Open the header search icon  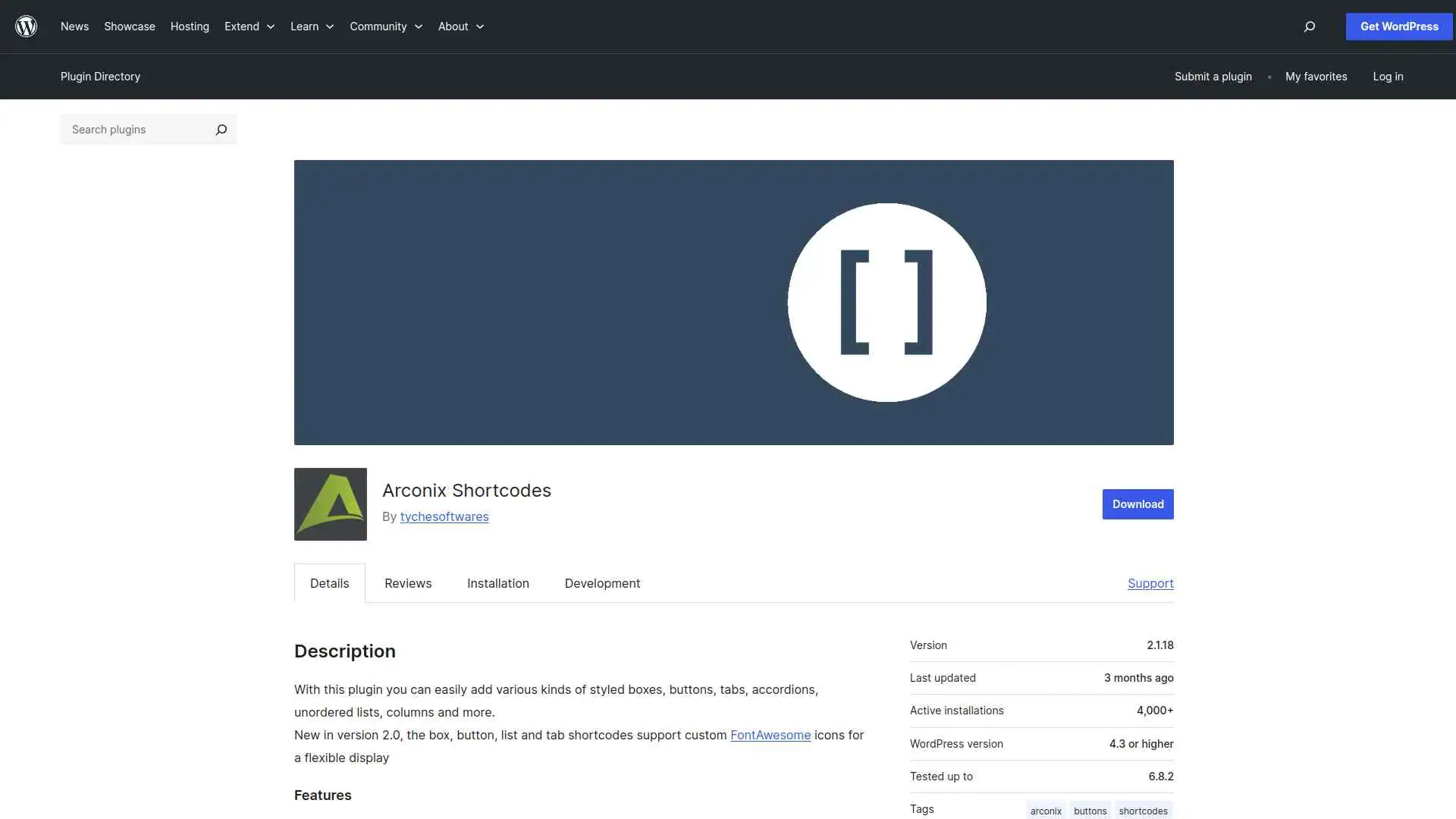(x=1309, y=27)
